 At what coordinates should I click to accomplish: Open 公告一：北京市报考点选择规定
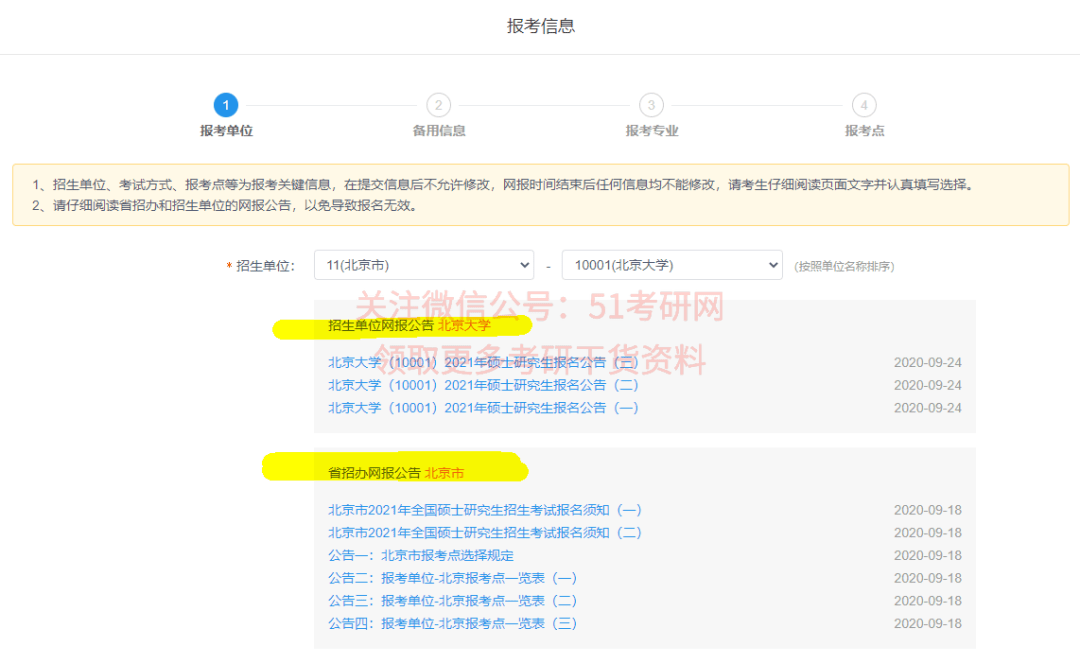(421, 555)
